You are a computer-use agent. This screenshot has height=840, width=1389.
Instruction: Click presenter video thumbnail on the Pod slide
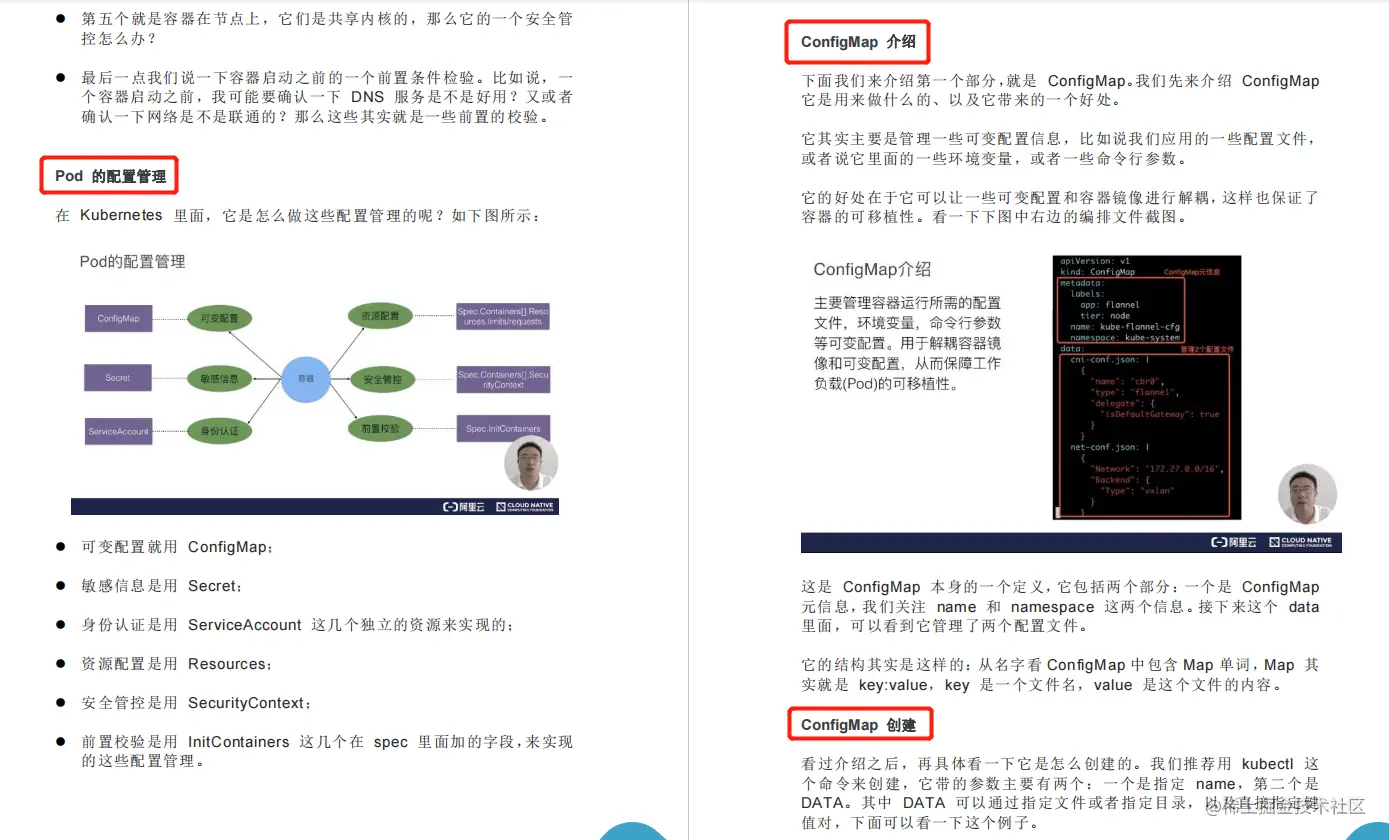pos(530,464)
